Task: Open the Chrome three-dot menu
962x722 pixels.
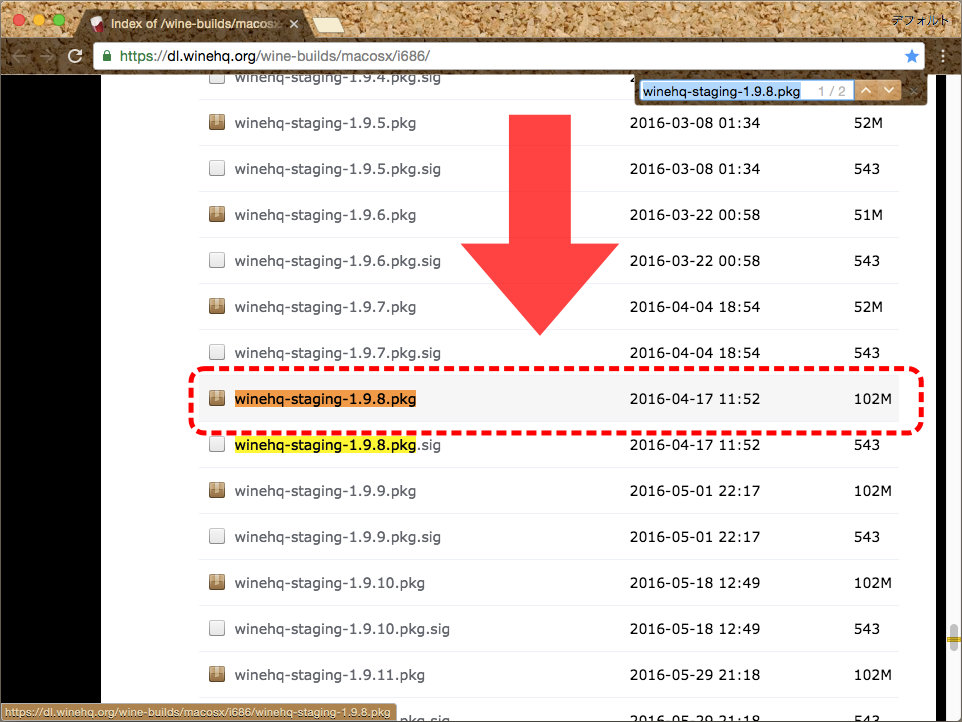Action: pyautogui.click(x=943, y=56)
